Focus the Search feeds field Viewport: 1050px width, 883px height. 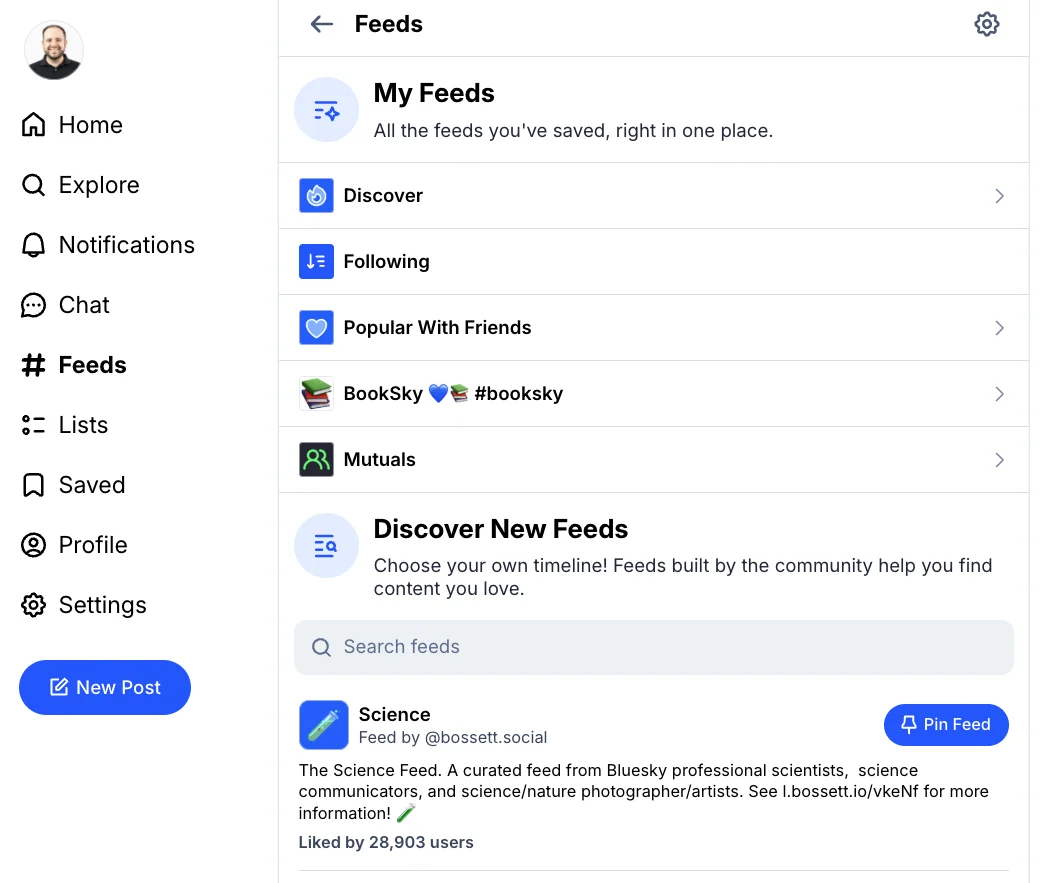coord(654,647)
